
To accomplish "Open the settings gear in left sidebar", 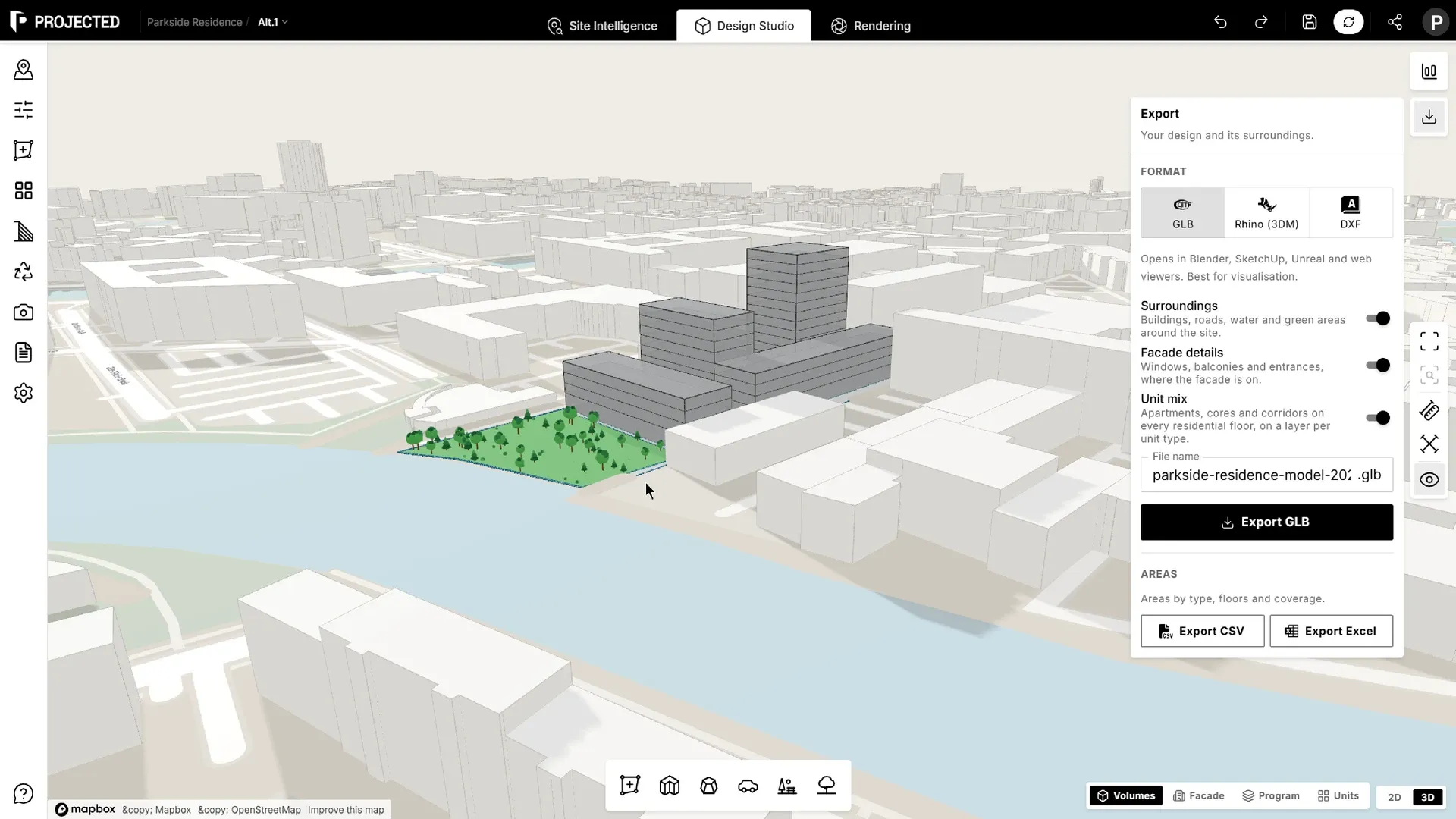I will coord(24,393).
